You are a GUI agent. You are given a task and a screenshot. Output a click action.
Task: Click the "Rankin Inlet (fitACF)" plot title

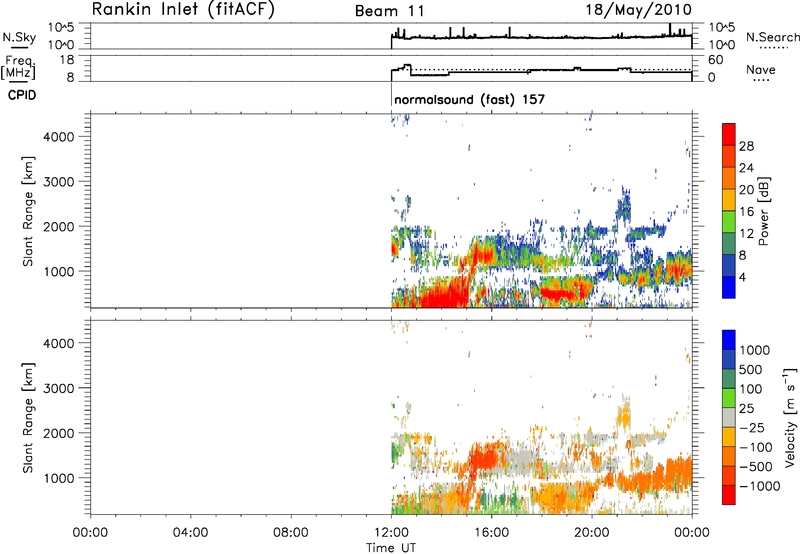tap(183, 9)
